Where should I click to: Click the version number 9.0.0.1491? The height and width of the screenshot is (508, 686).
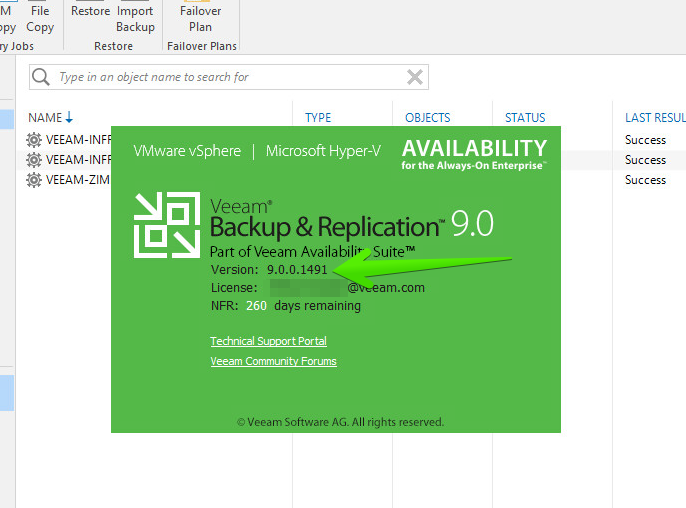[297, 270]
